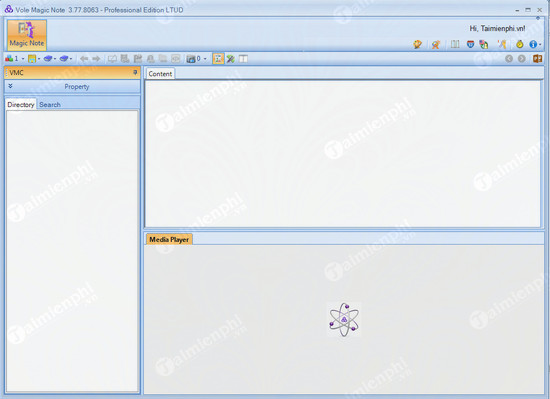Click the orange PowerPoint-style icon
Screen dimensions: 550x399
point(537,59)
